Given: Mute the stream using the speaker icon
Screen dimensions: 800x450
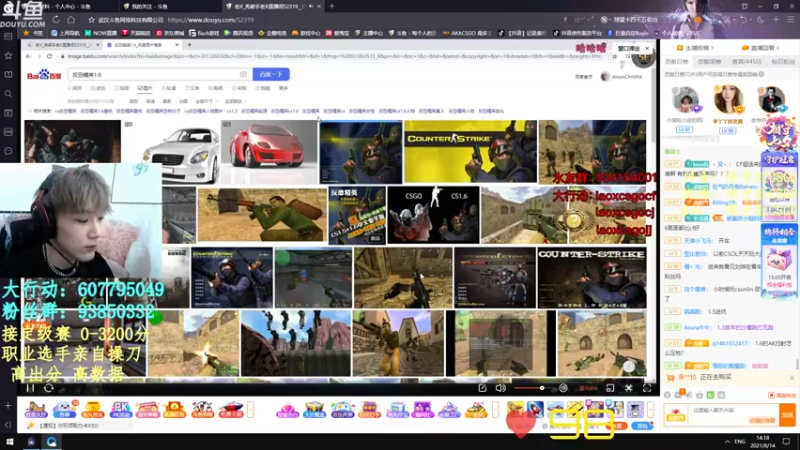Looking at the screenshot, I should pos(501,388).
